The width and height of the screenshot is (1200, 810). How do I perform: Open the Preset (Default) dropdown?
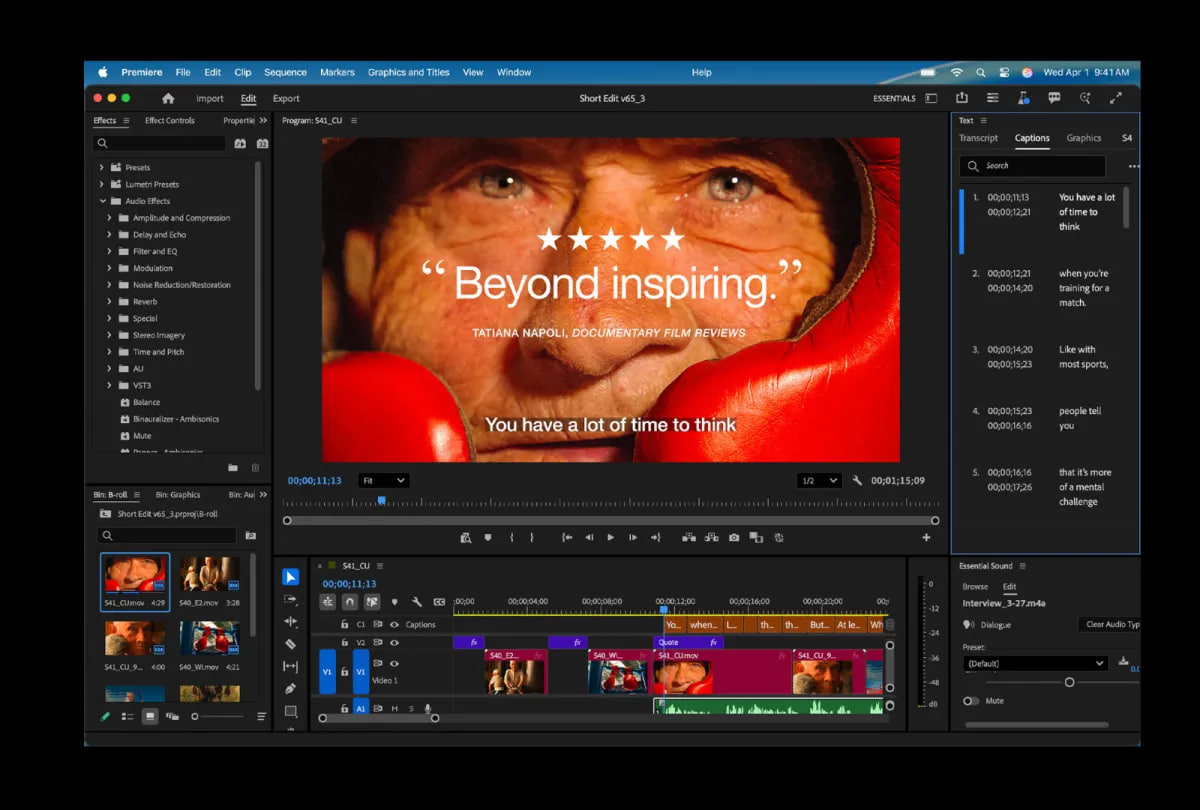click(1035, 663)
